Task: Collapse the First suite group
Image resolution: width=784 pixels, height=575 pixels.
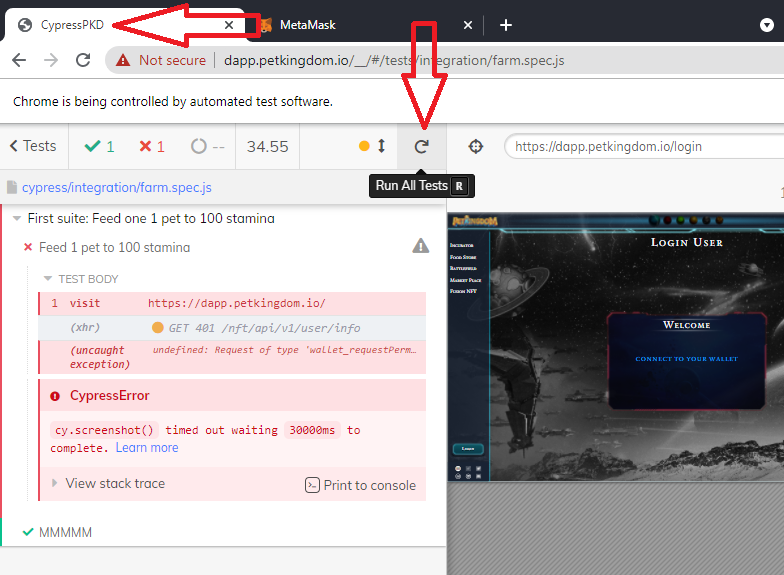Action: click(16, 218)
